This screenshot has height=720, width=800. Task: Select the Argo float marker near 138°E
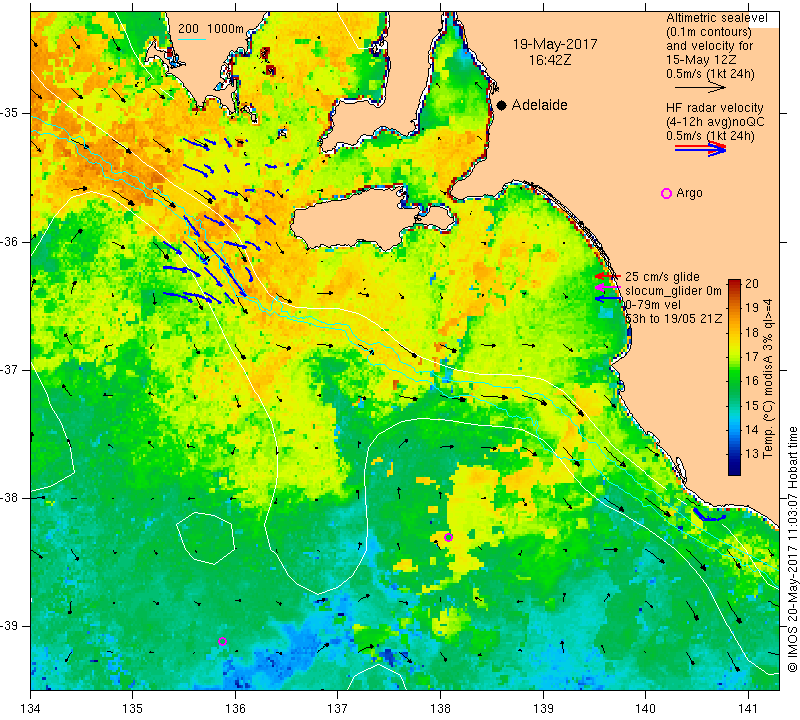(448, 537)
